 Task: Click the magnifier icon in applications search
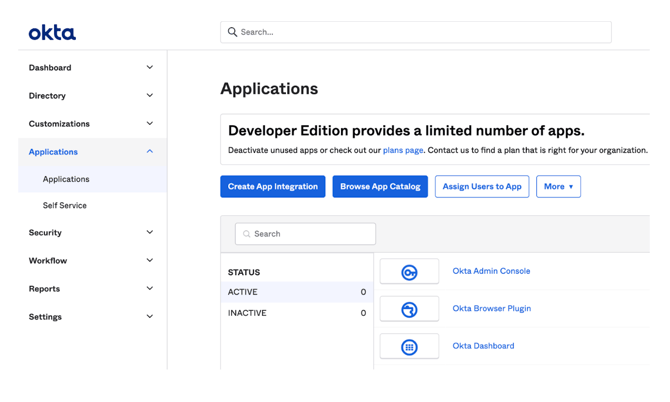(x=247, y=234)
